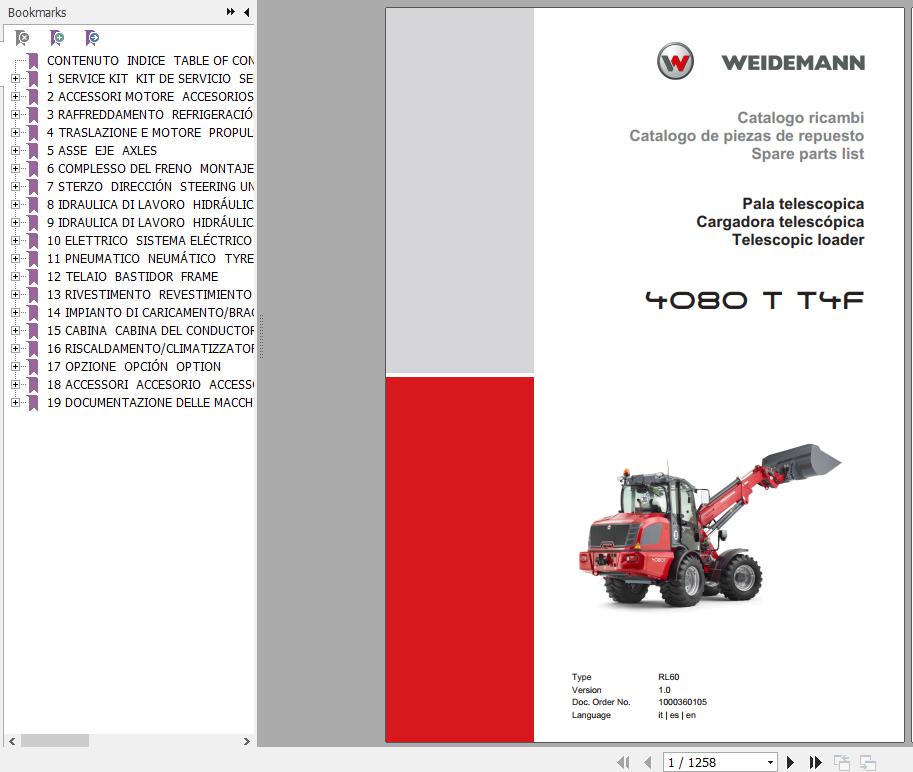Open the 10 ELETTRICO SISTEMA ELÉCTRICO bookmark
This screenshot has width=913, height=772.
tap(150, 240)
